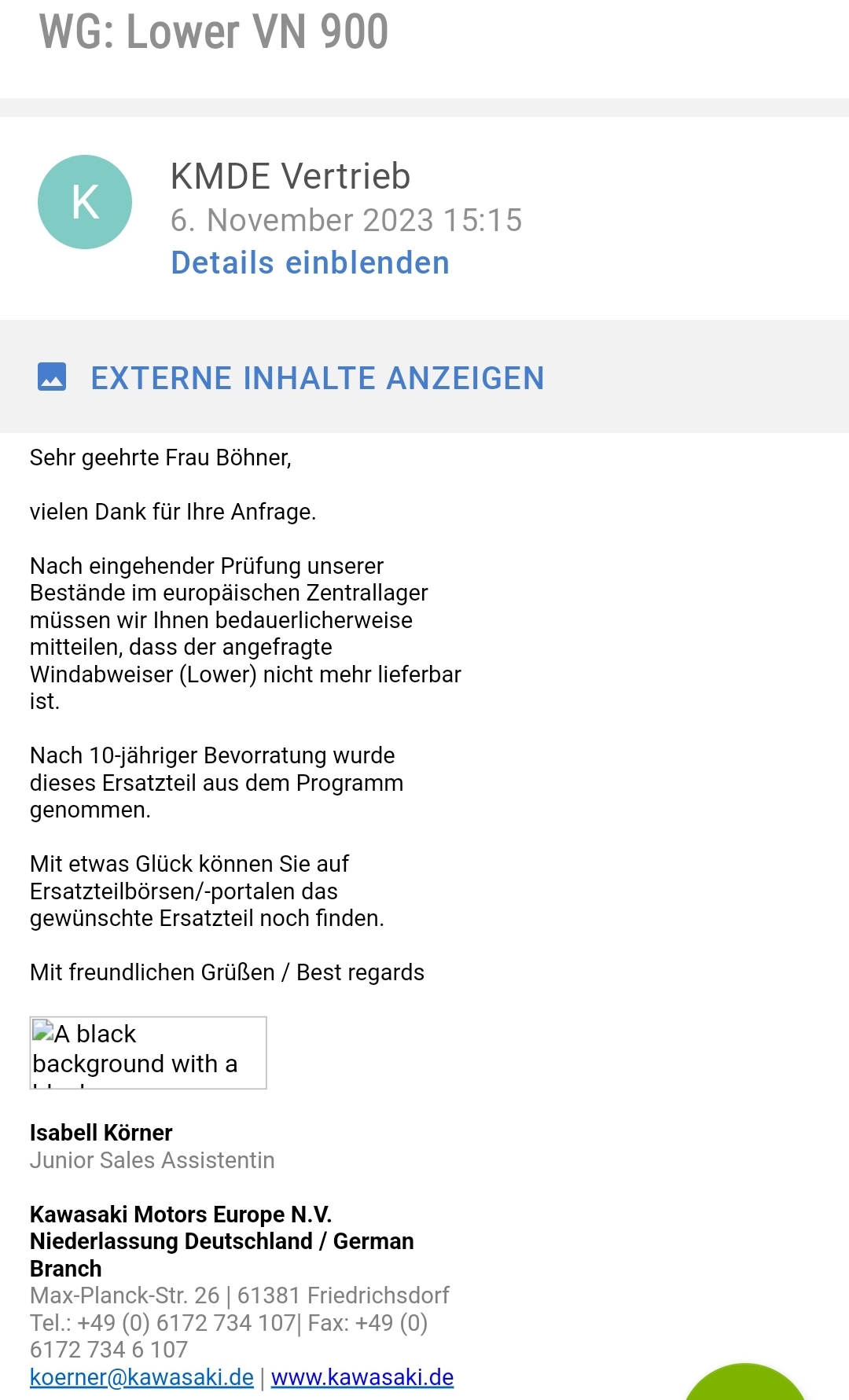Click the Kawasaki Motors Europe N.V. company name

tap(181, 1214)
